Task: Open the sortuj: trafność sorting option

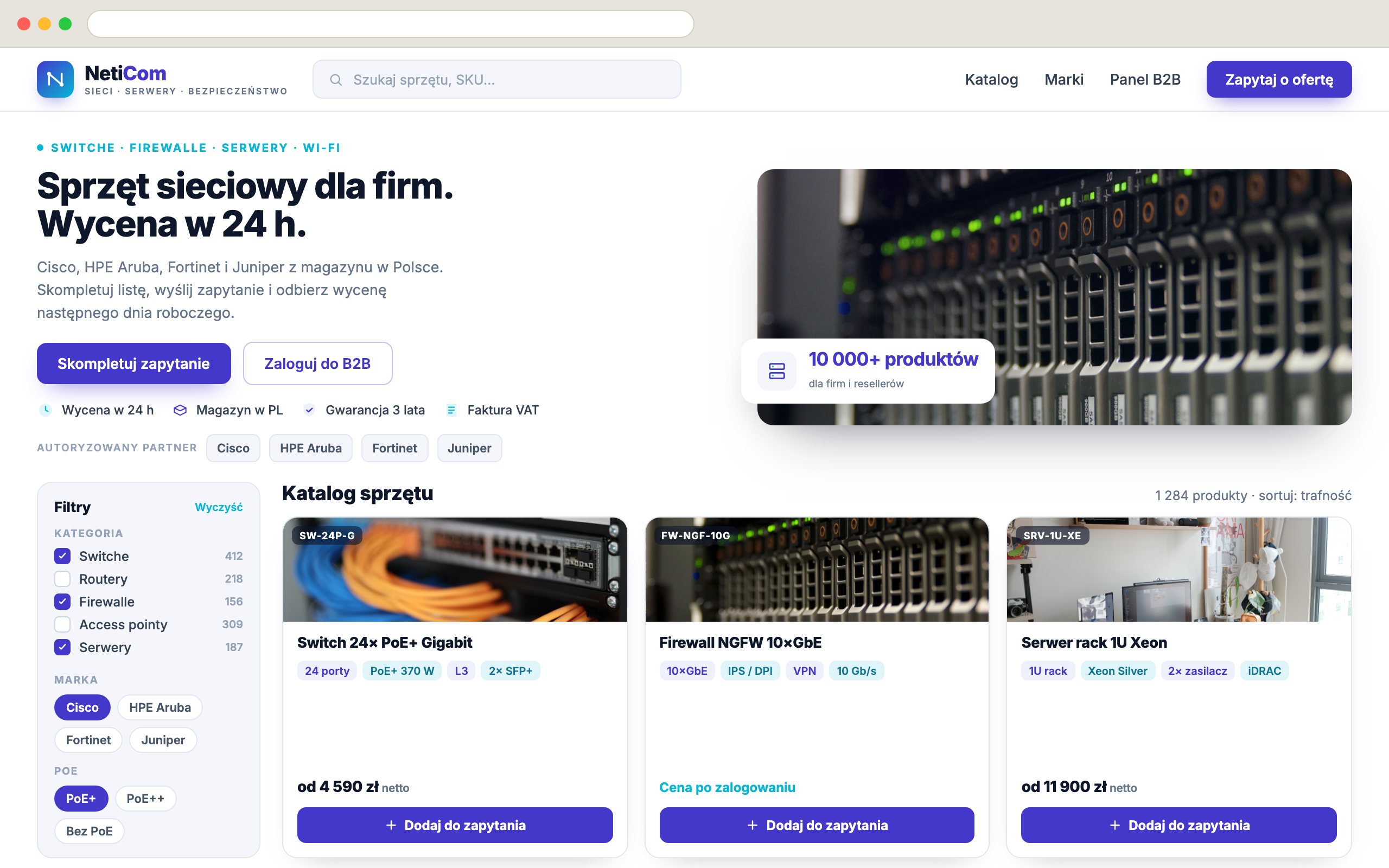Action: click(1304, 495)
